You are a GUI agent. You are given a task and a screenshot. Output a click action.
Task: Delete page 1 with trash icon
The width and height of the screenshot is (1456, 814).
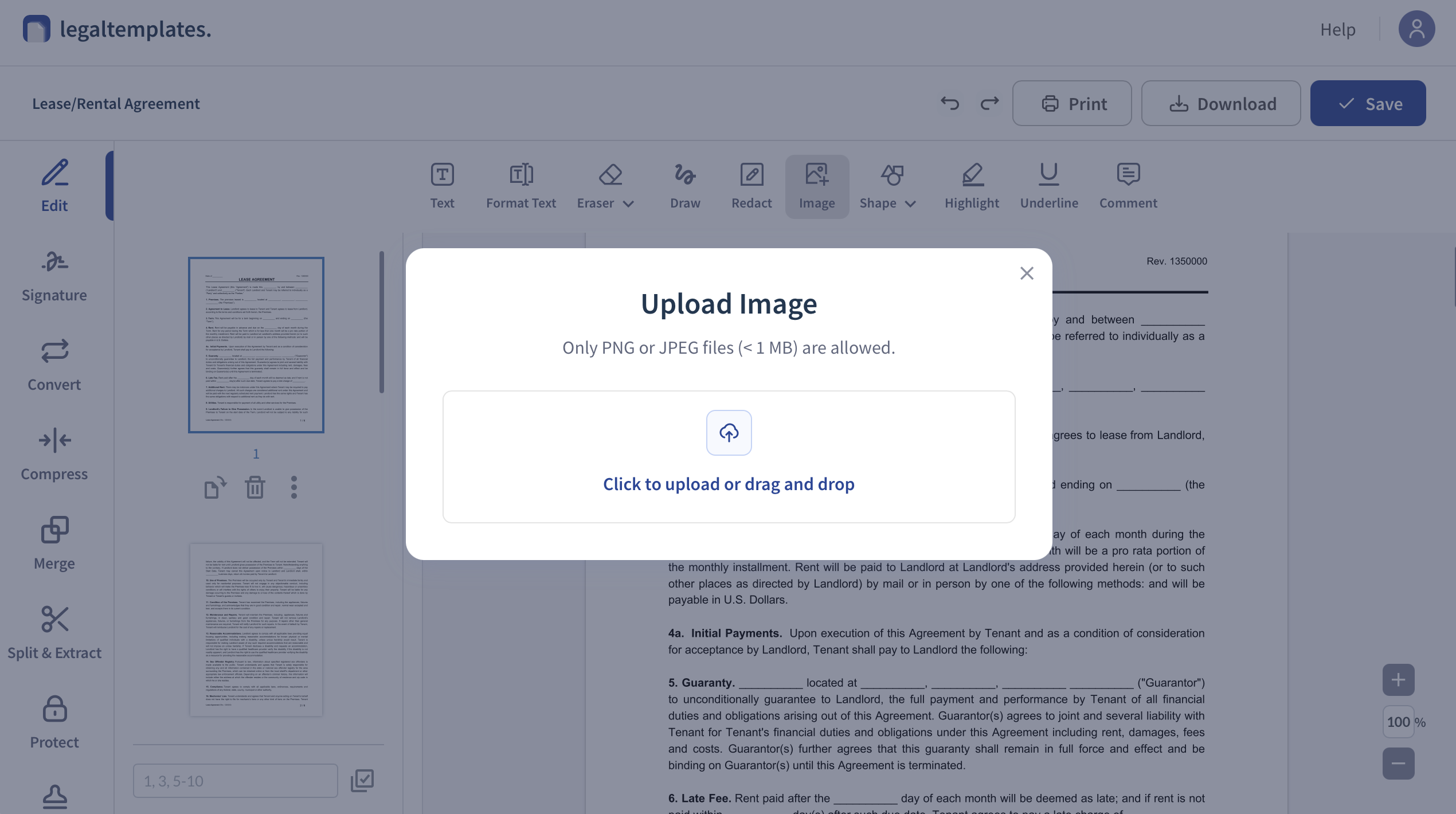tap(255, 488)
